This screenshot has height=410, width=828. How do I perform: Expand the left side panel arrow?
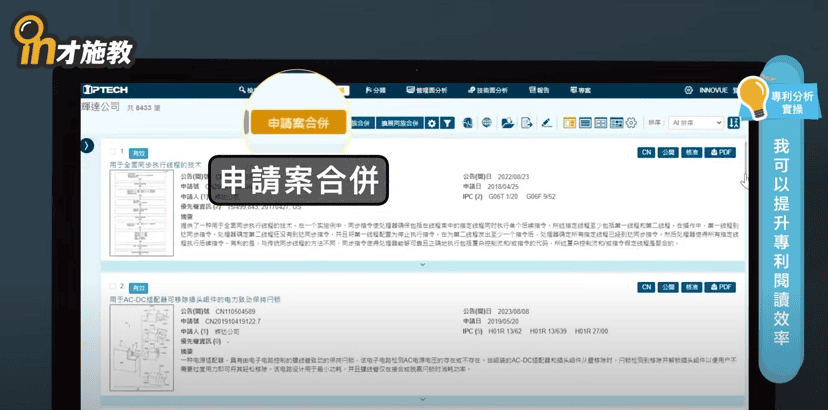point(88,145)
